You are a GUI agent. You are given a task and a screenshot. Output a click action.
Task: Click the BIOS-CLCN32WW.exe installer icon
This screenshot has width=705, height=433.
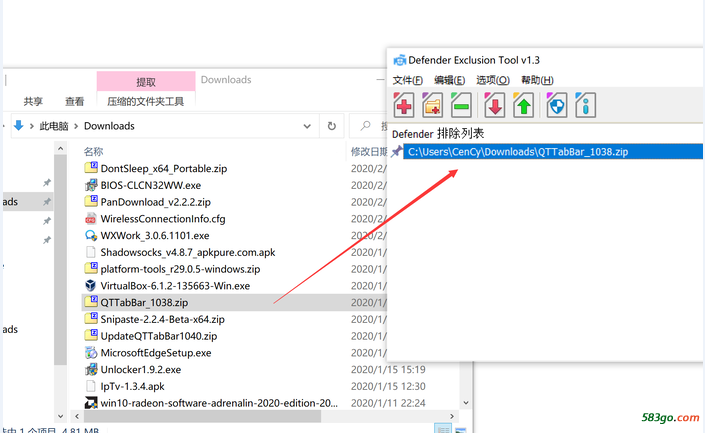pos(91,185)
